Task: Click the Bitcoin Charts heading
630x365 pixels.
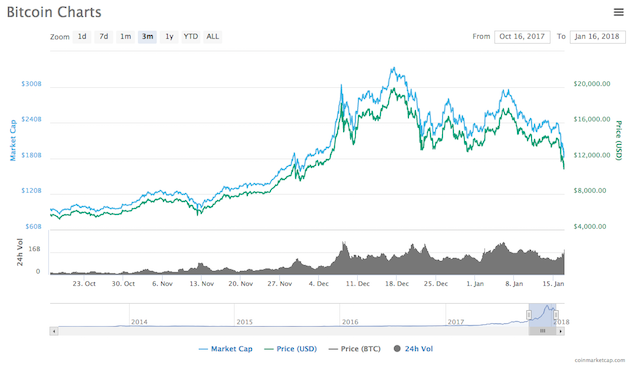Action: pyautogui.click(x=54, y=12)
